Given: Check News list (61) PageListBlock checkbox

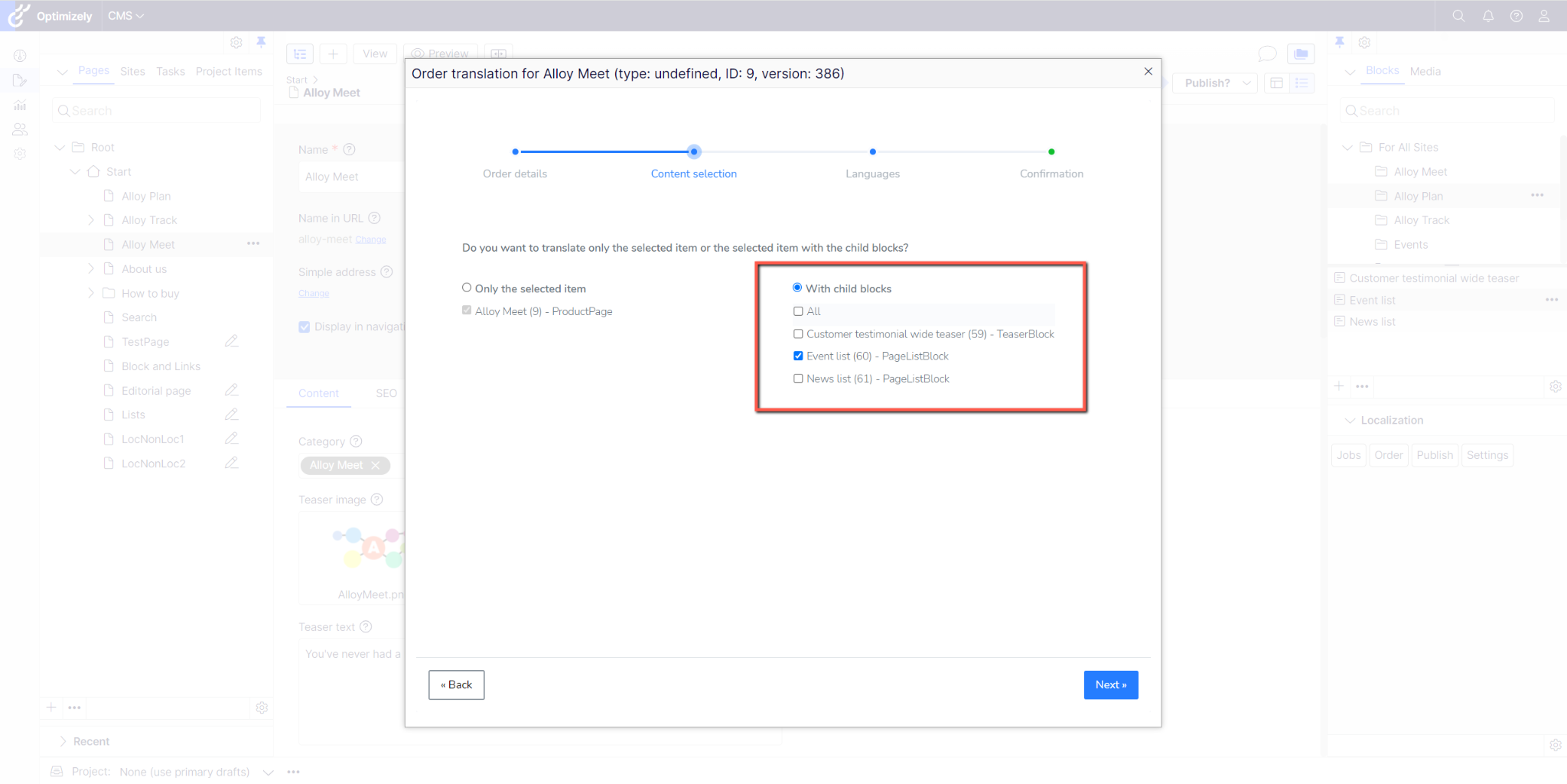Looking at the screenshot, I should point(798,379).
